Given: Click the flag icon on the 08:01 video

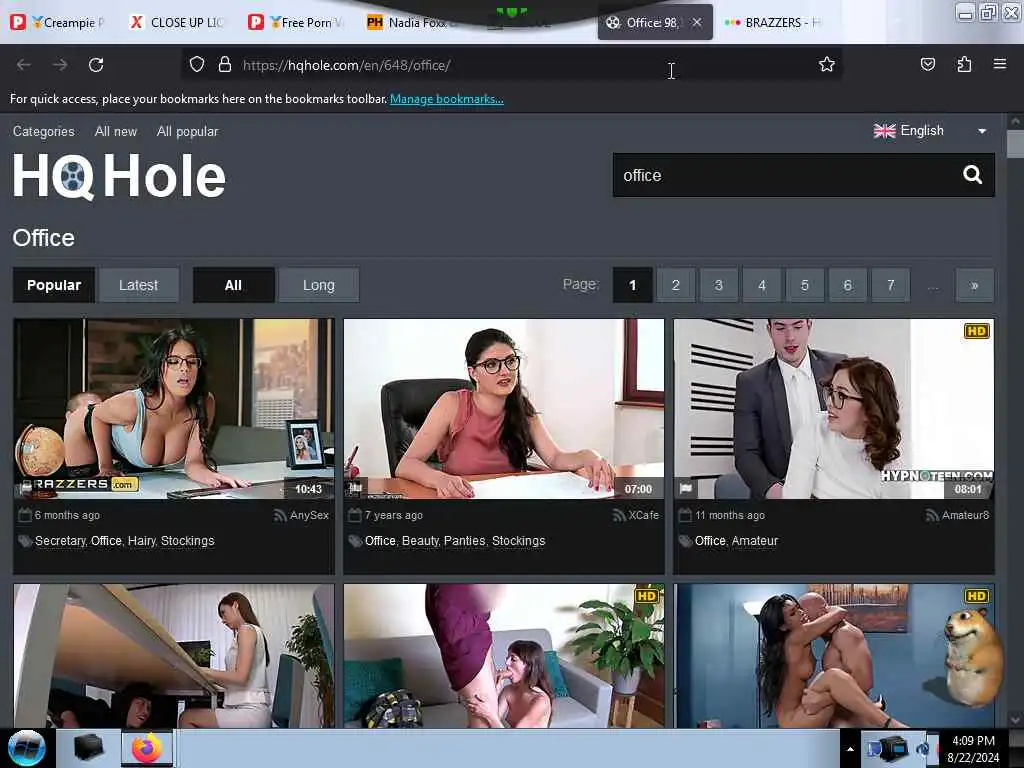Looking at the screenshot, I should tap(686, 488).
